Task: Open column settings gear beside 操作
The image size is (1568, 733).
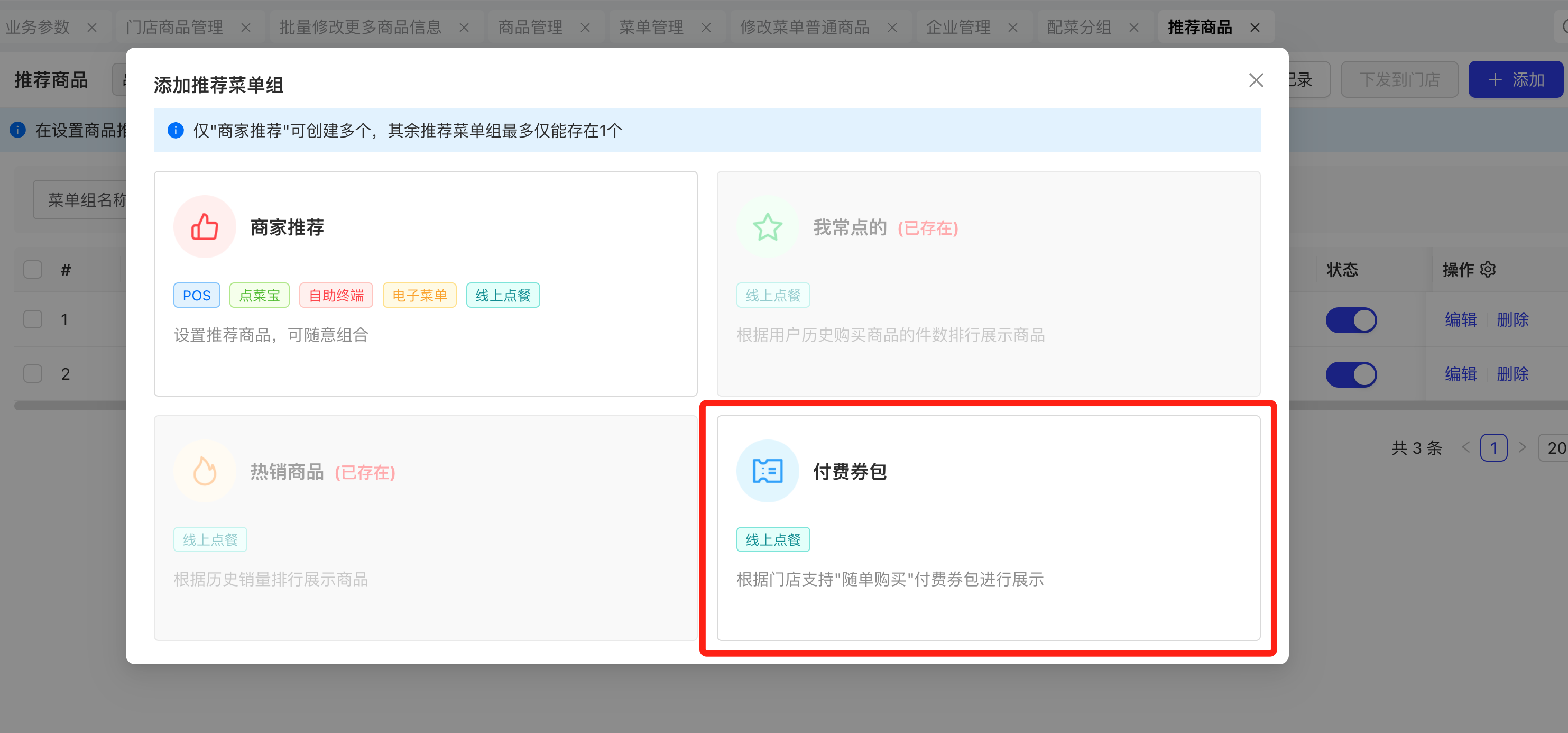Action: click(1488, 269)
